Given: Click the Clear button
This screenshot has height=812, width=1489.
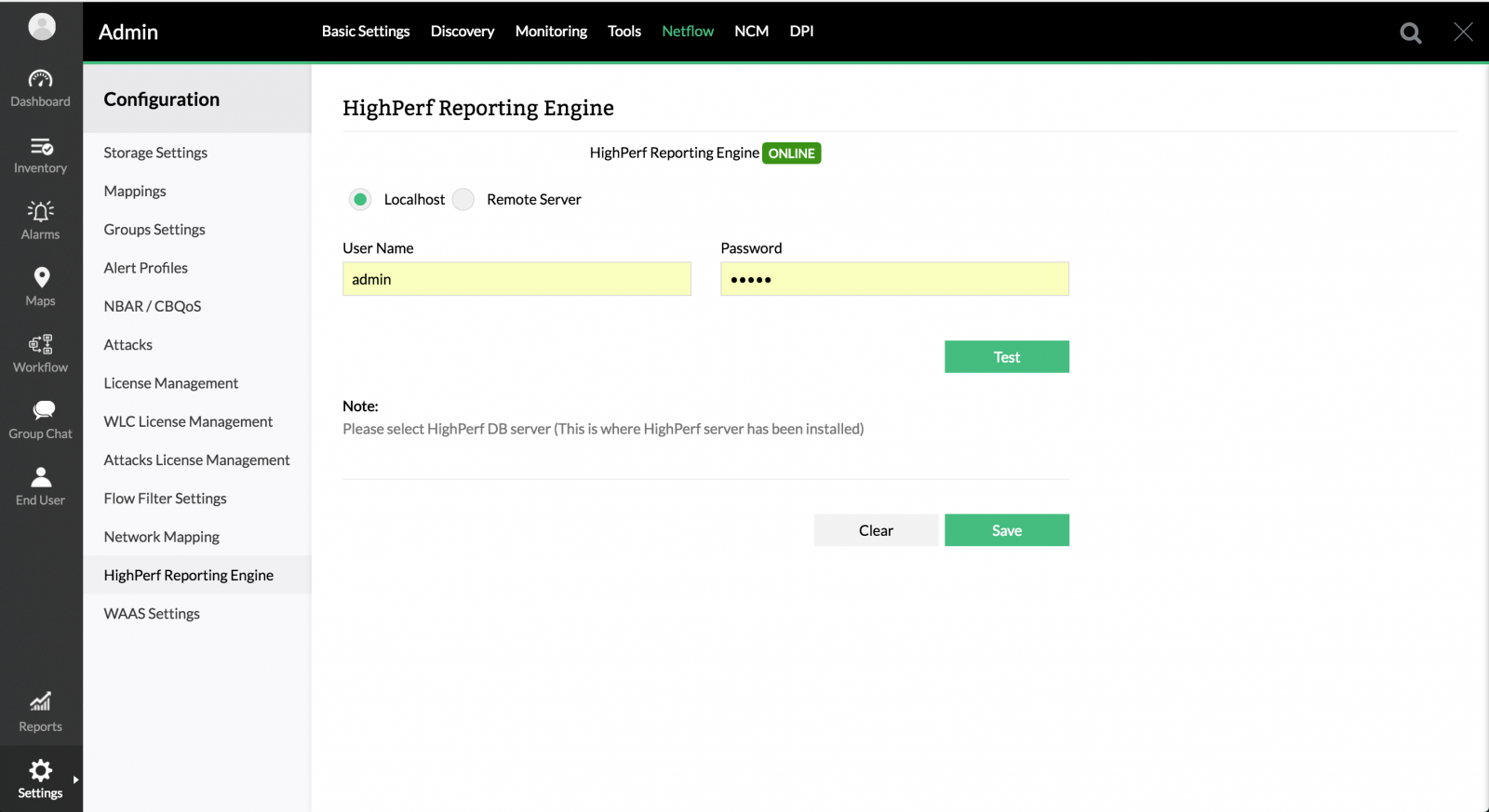Looking at the screenshot, I should pyautogui.click(x=876, y=530).
